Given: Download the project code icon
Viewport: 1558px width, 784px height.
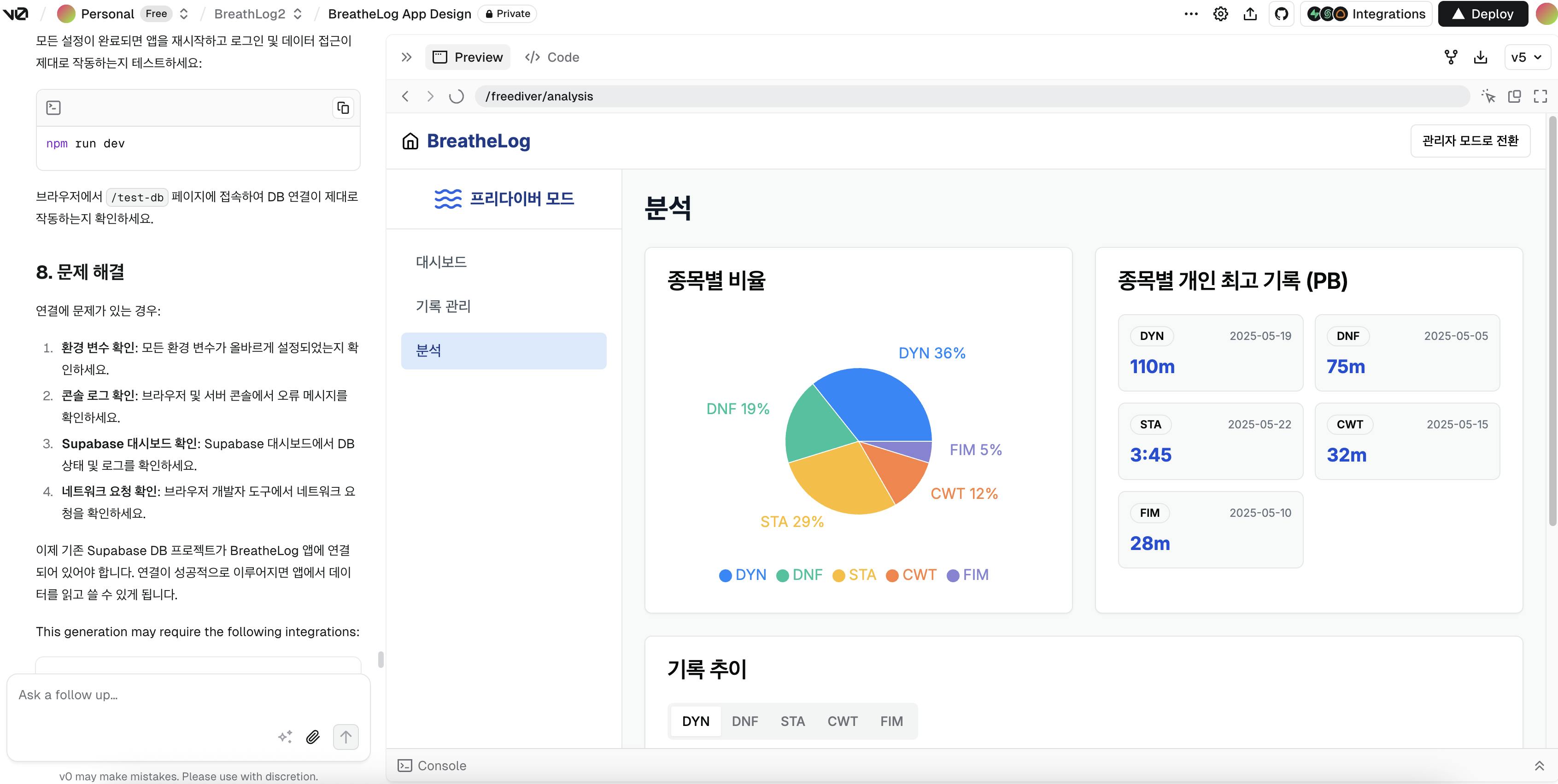Looking at the screenshot, I should (1480, 57).
